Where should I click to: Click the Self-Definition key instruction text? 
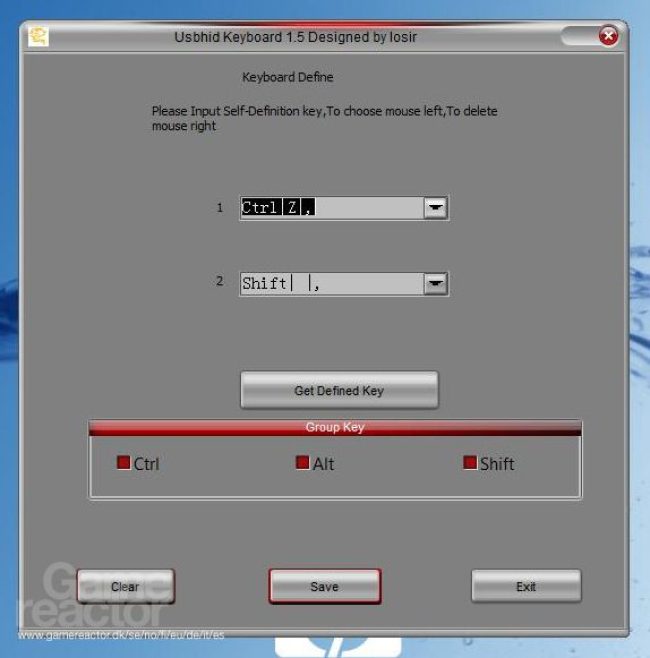click(324, 118)
